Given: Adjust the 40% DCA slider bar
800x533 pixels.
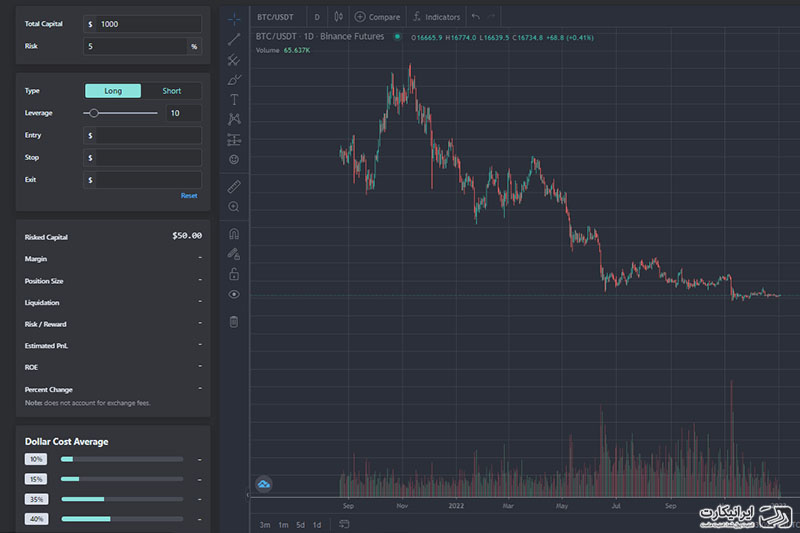Looking at the screenshot, I should [122, 519].
